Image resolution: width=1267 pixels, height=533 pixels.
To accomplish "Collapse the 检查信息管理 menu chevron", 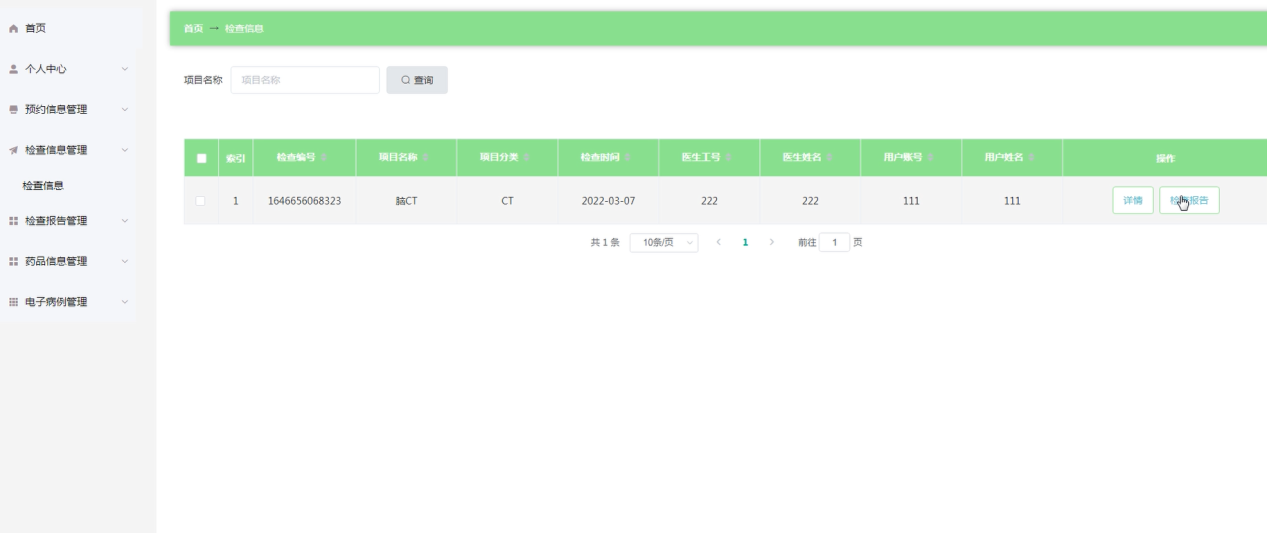I will pos(125,150).
